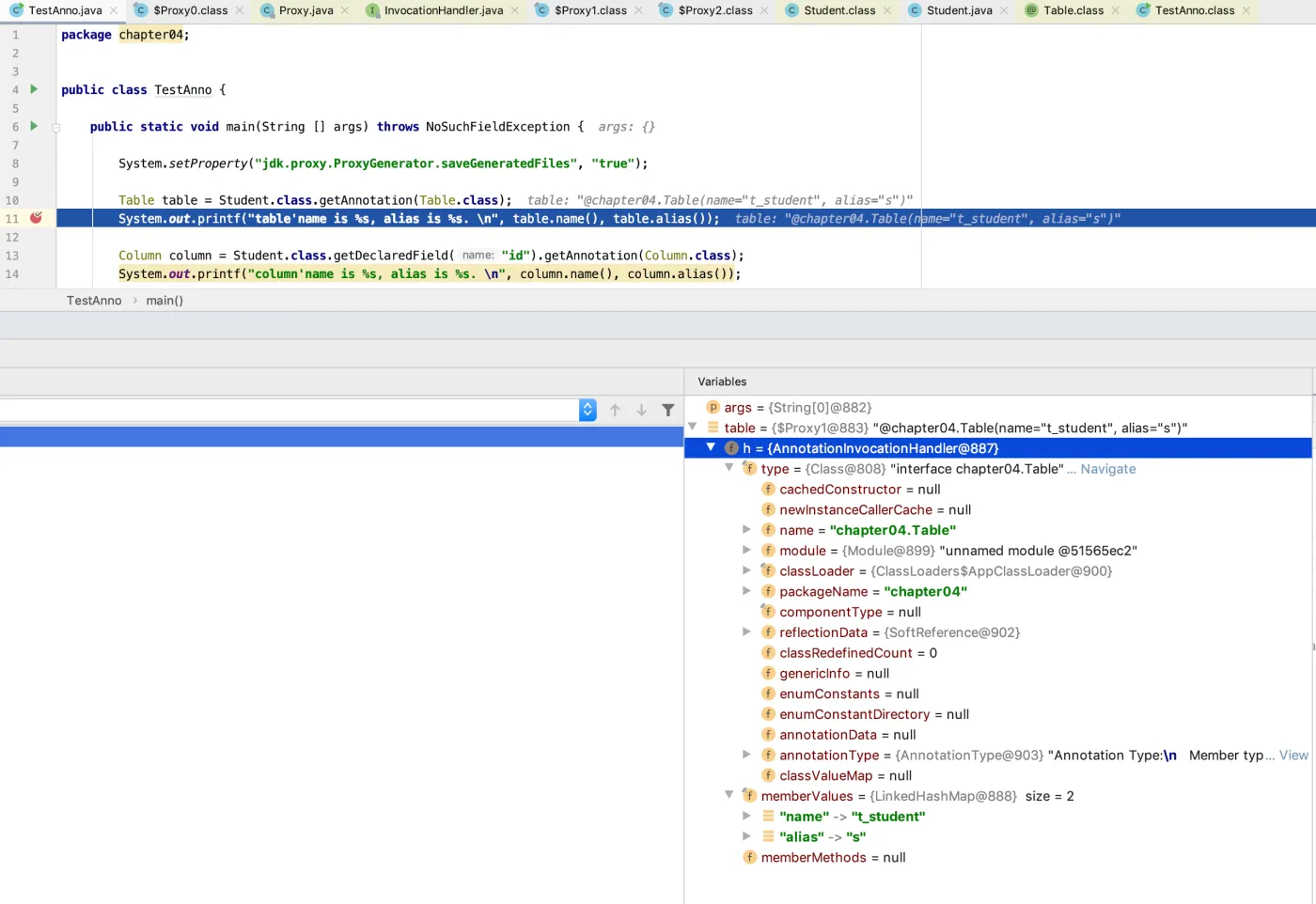Open the Table.class tab

coord(1073,10)
